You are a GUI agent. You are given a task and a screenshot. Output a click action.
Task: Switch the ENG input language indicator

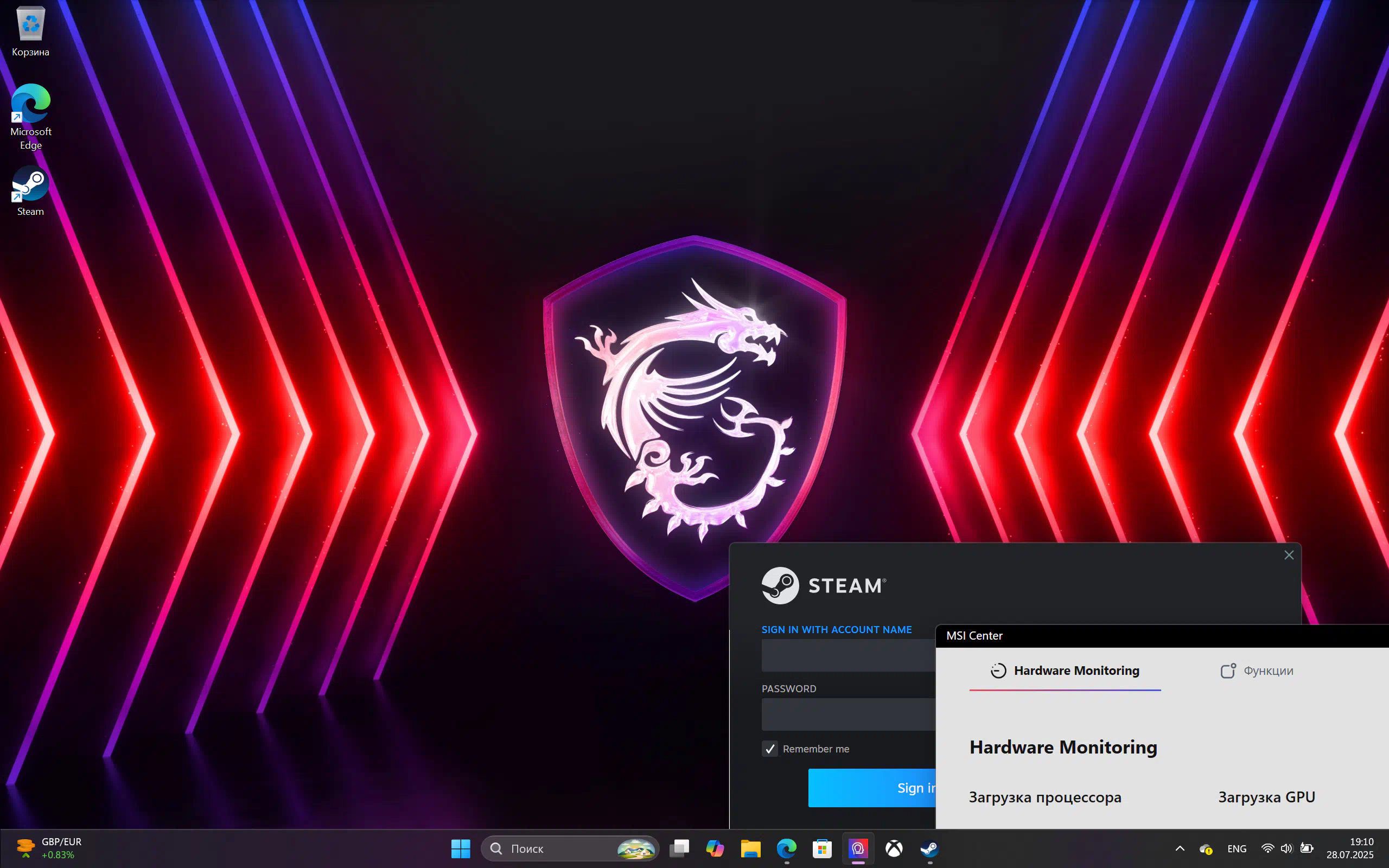[1237, 848]
